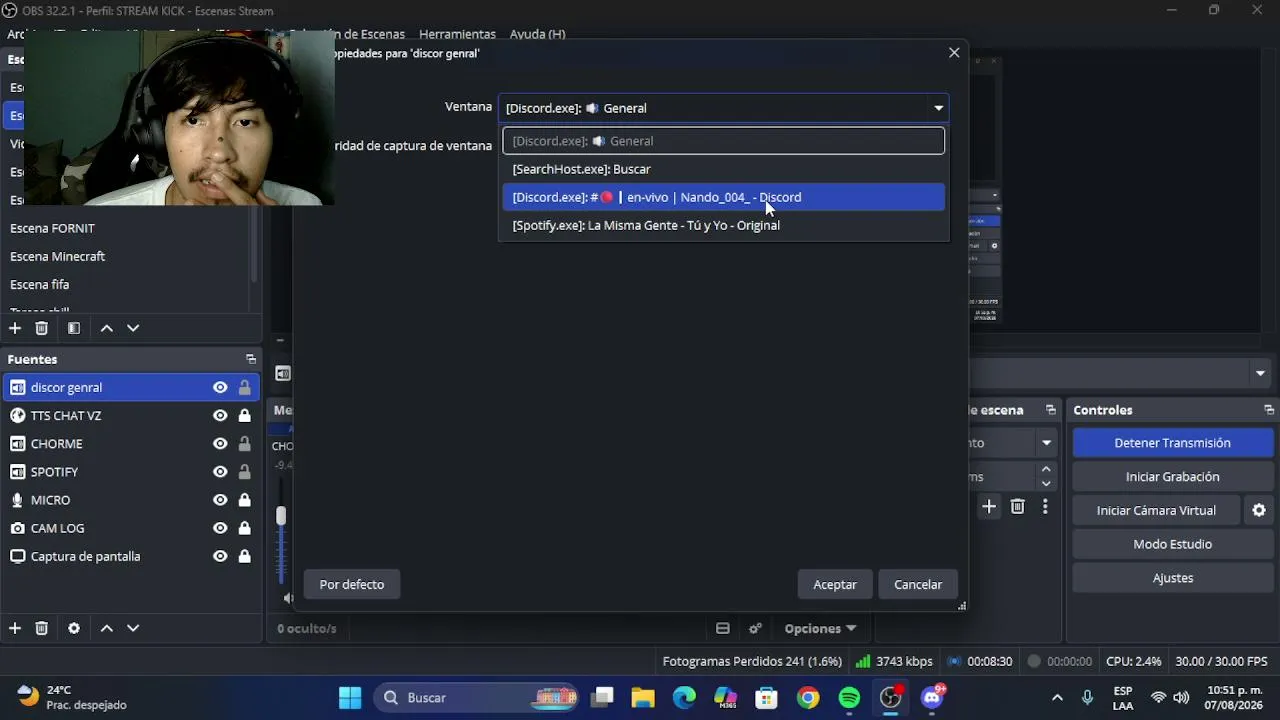Choose the [SearchHost.exe]: Buscar option

[x=723, y=169]
